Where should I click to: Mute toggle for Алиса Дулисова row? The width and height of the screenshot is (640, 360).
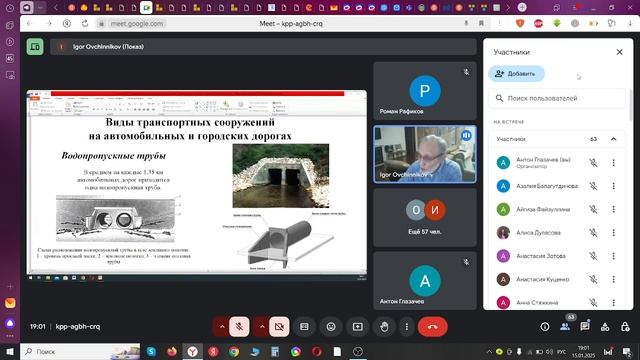click(593, 233)
